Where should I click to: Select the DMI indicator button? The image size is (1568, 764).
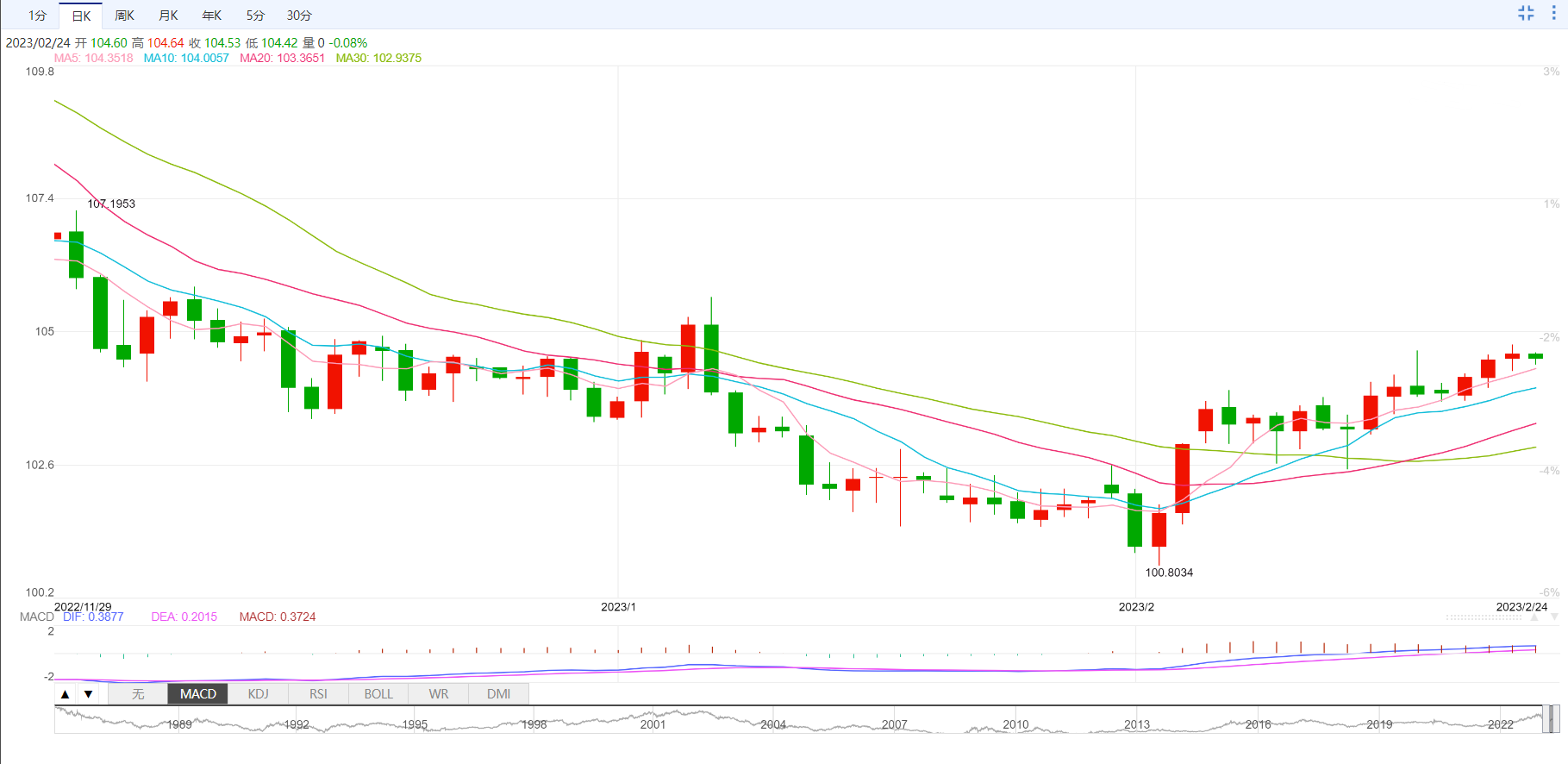pos(498,694)
